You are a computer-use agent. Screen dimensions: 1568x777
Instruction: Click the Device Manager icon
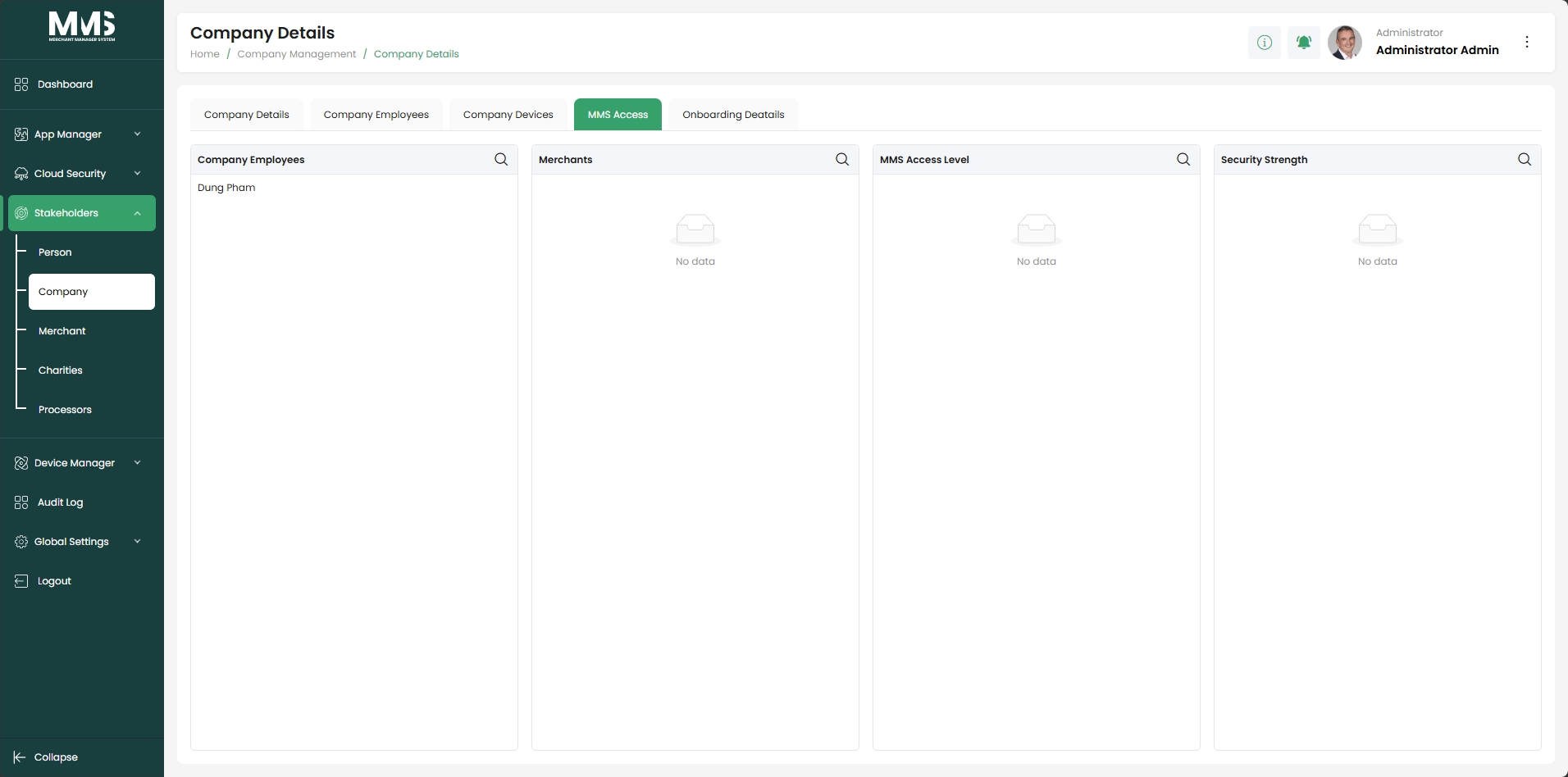coord(21,463)
